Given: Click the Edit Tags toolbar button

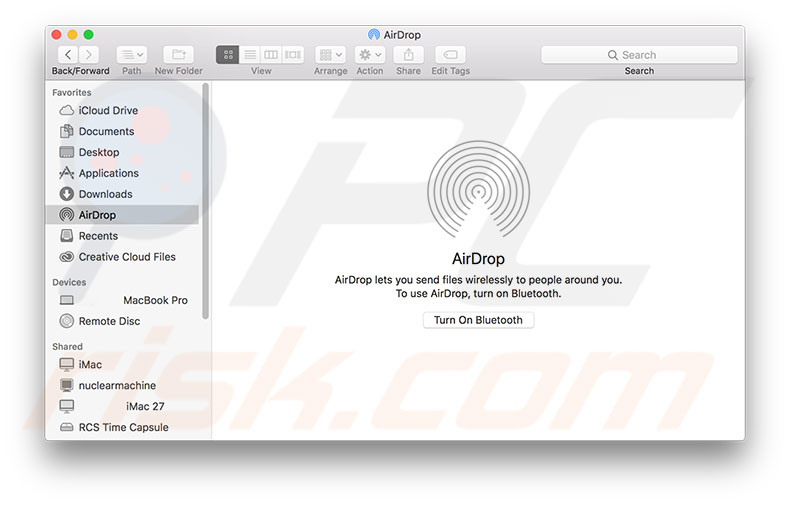Looking at the screenshot, I should pos(450,54).
